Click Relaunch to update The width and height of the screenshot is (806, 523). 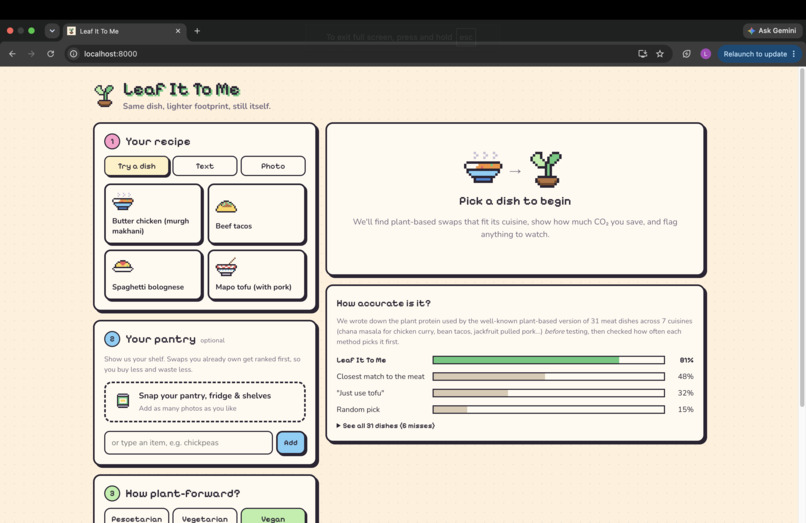pyautogui.click(x=755, y=53)
